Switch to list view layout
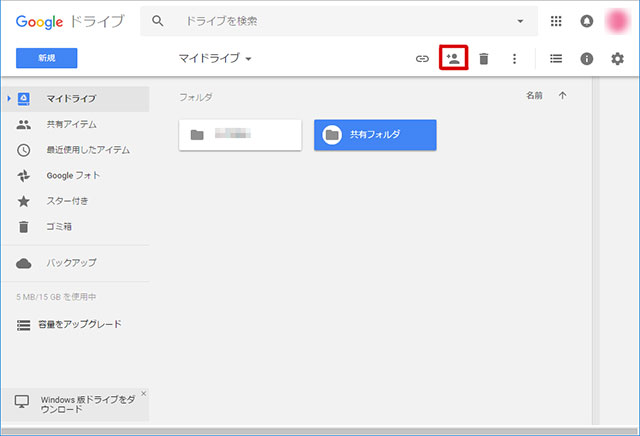 (556, 59)
